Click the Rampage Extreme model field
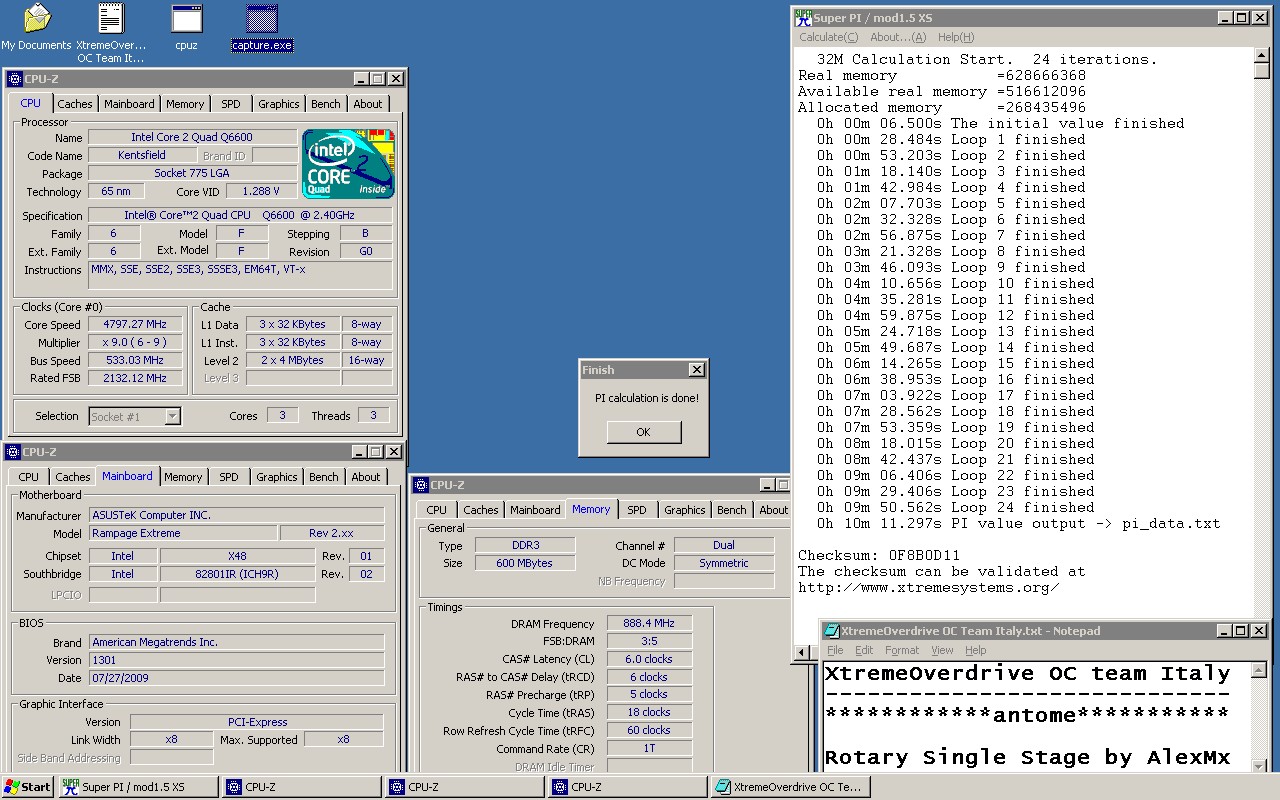The image size is (1280, 800). 182,533
